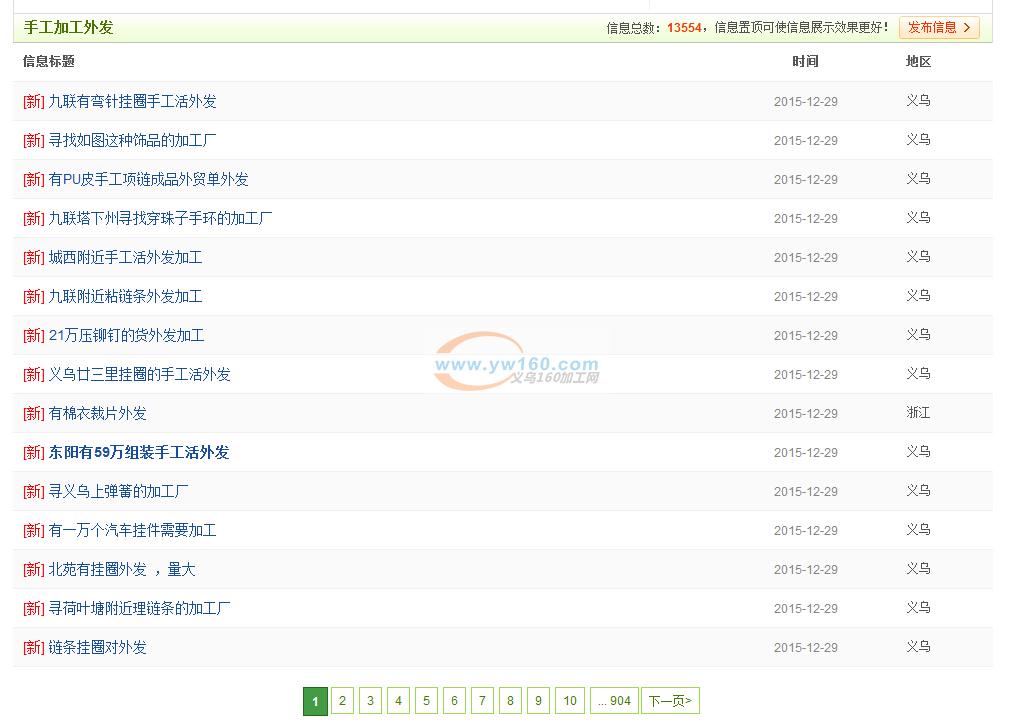1036x723 pixels.
Task: Open listing 21万压铆钉的货外发加工
Action: tap(126, 335)
